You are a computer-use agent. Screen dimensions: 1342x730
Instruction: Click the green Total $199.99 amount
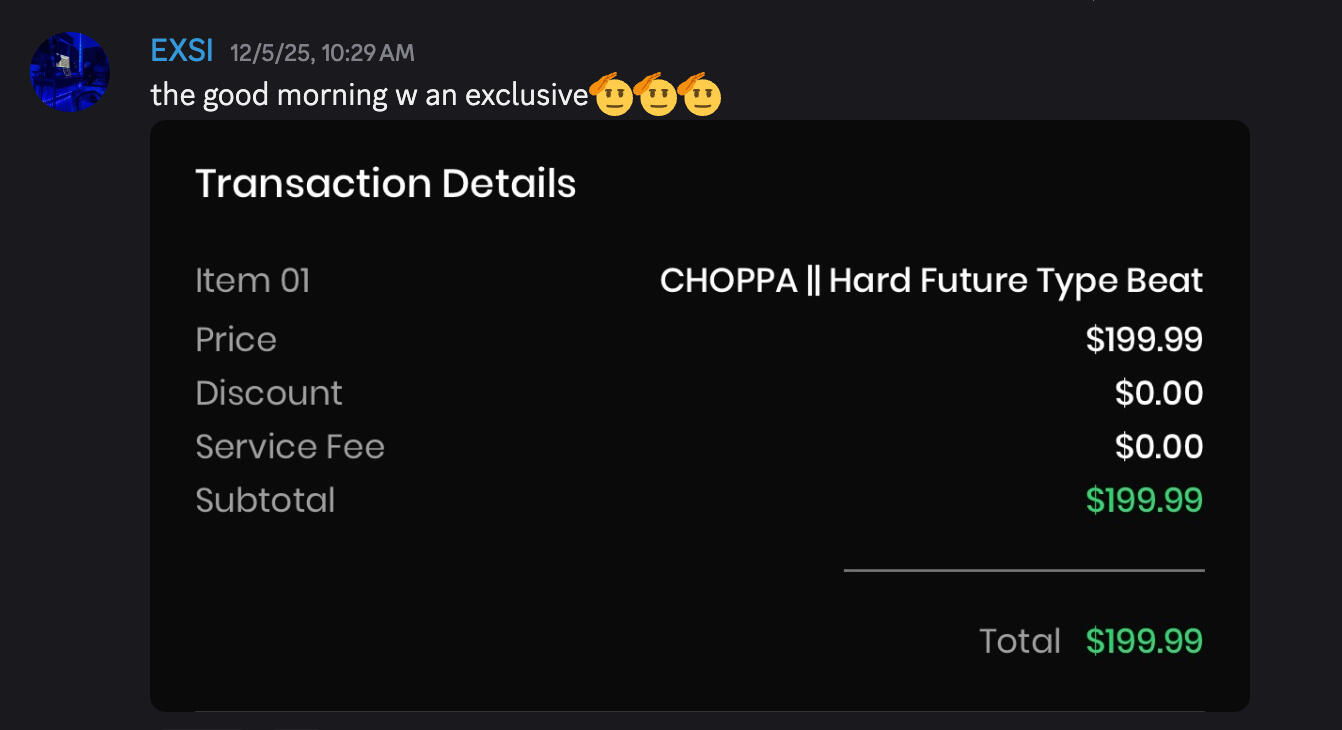click(1144, 641)
